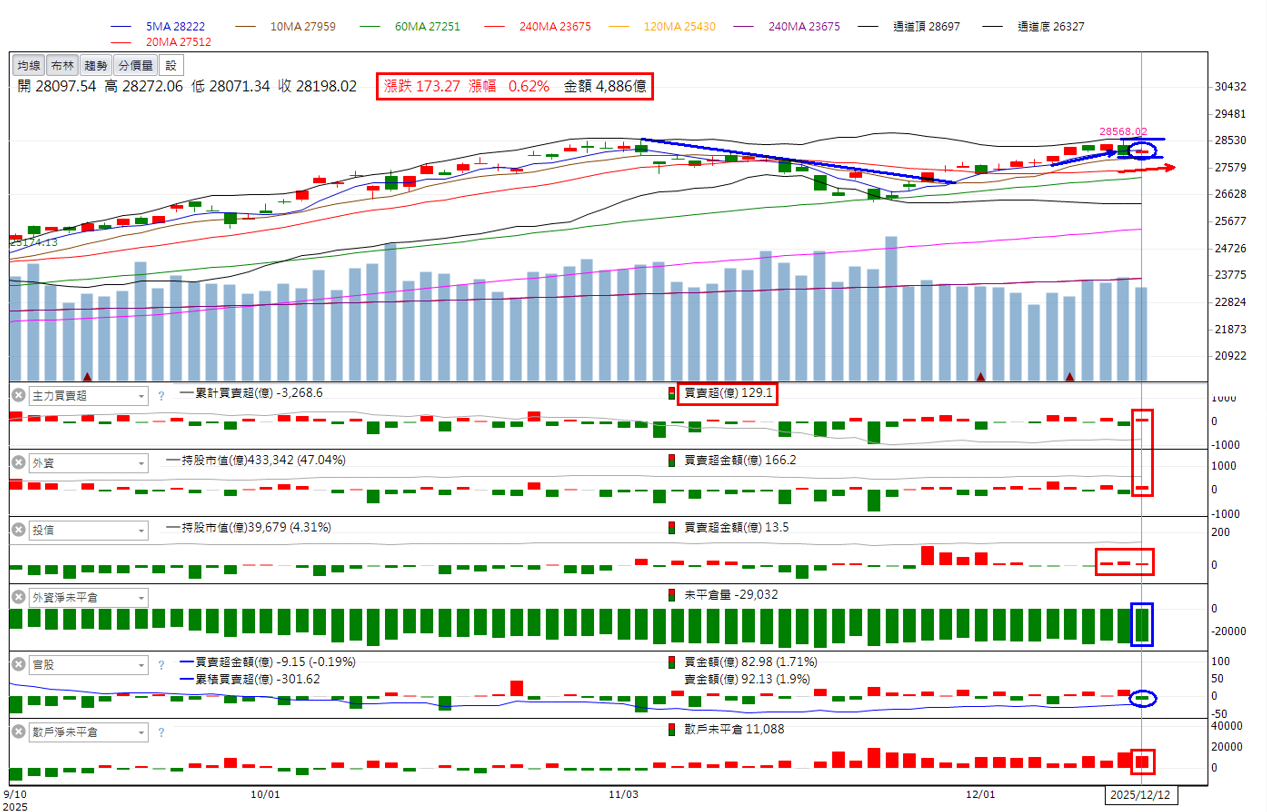Click the 賣金額(億) 92.13 value
The width and height of the screenshot is (1267, 812).
coord(747,679)
